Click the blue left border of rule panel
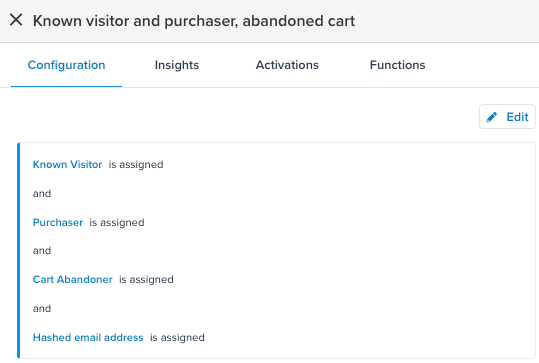The height and width of the screenshot is (363, 539). point(19,251)
